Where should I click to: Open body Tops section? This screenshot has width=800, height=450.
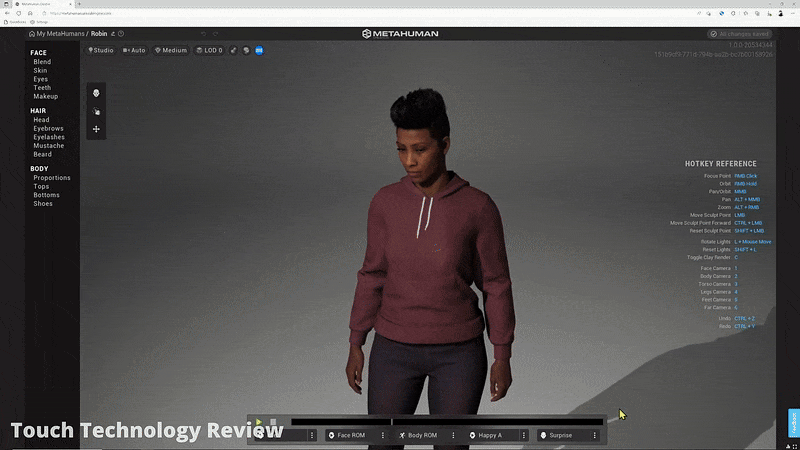[41, 187]
